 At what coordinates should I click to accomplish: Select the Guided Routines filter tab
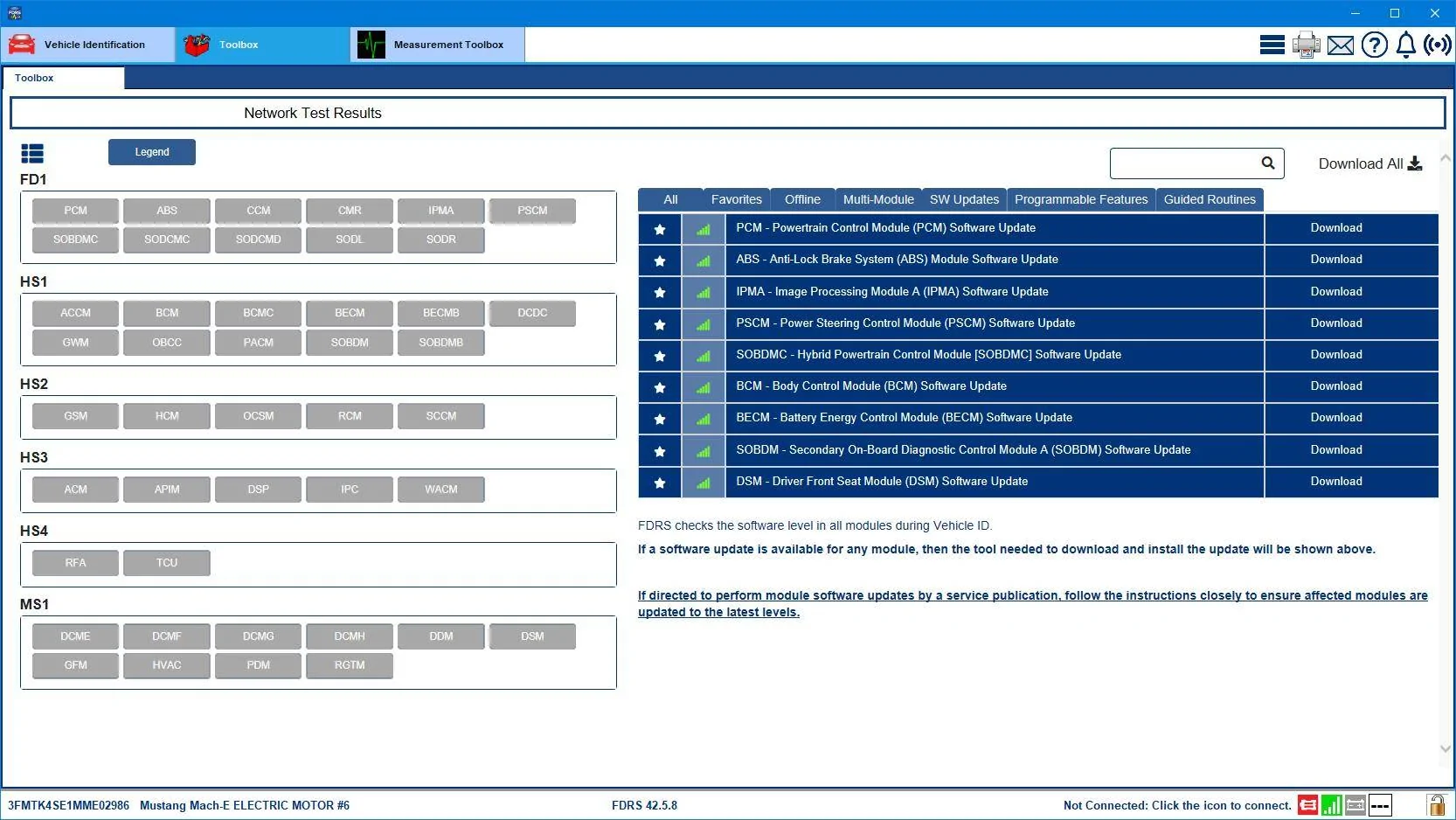coord(1210,199)
